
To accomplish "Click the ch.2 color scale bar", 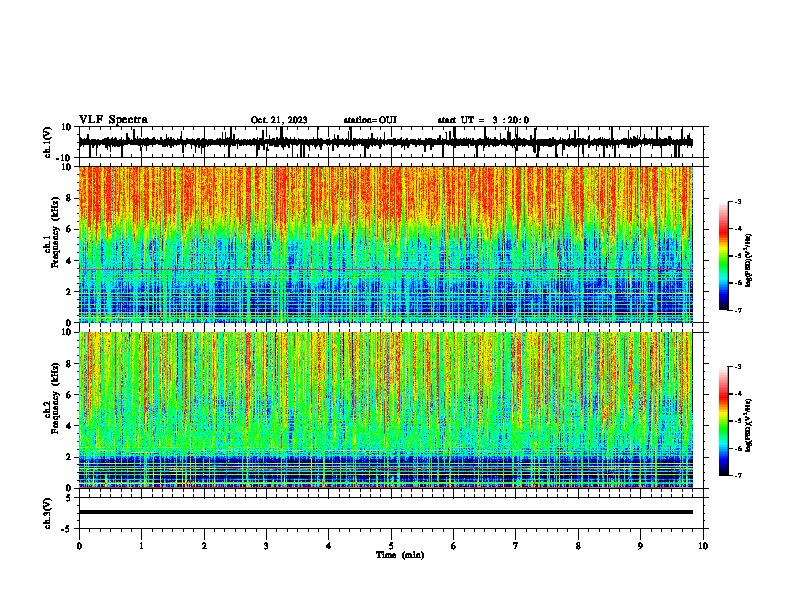I will (x=724, y=421).
